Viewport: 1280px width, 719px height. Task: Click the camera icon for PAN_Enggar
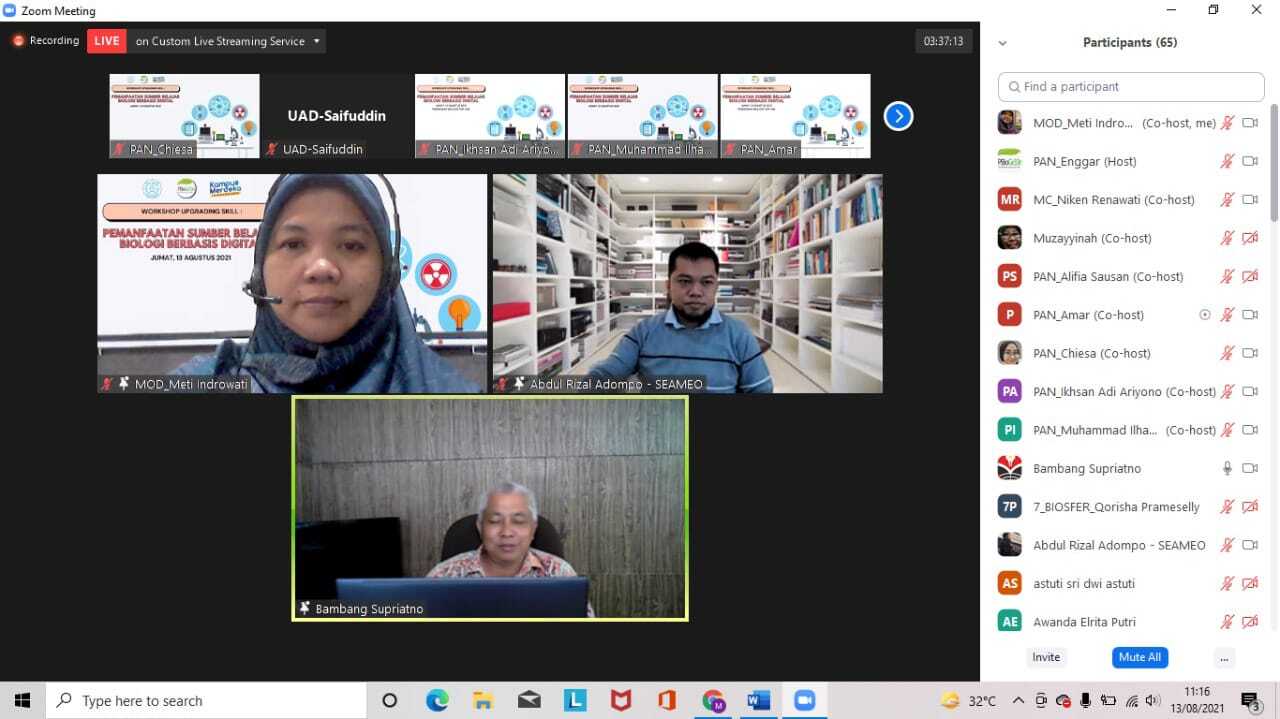coord(1249,161)
